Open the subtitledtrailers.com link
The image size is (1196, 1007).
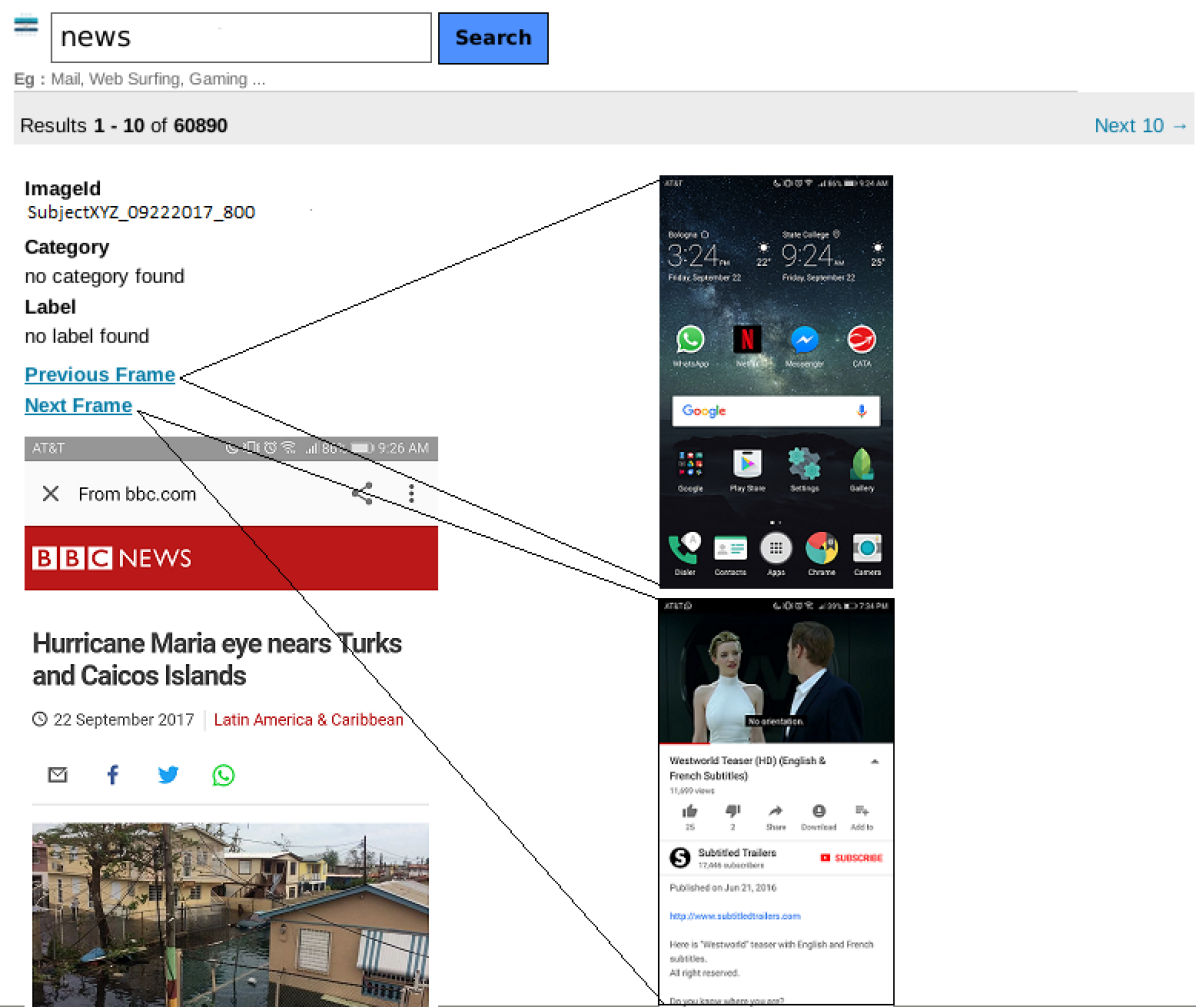tap(735, 916)
